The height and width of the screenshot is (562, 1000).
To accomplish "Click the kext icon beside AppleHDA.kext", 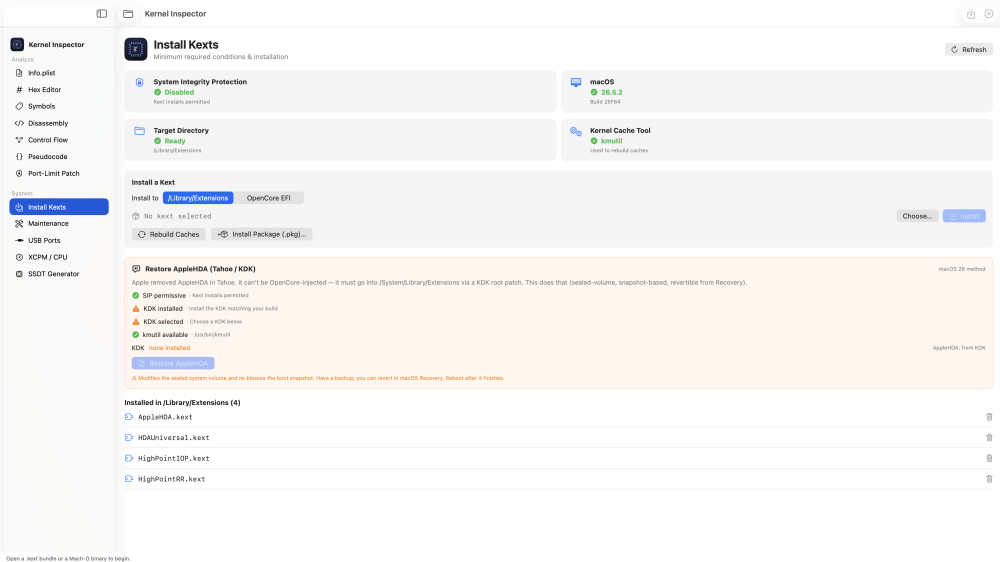I will [x=129, y=417].
